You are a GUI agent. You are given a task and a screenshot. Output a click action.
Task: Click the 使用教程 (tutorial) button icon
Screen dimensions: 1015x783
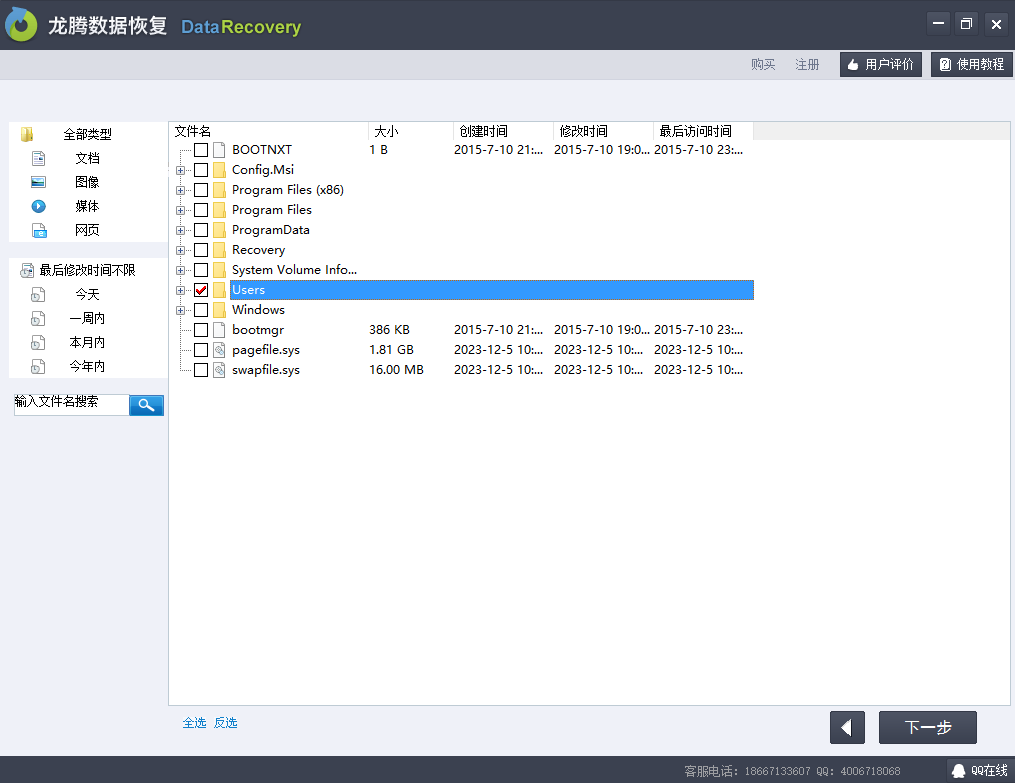pyautogui.click(x=943, y=64)
